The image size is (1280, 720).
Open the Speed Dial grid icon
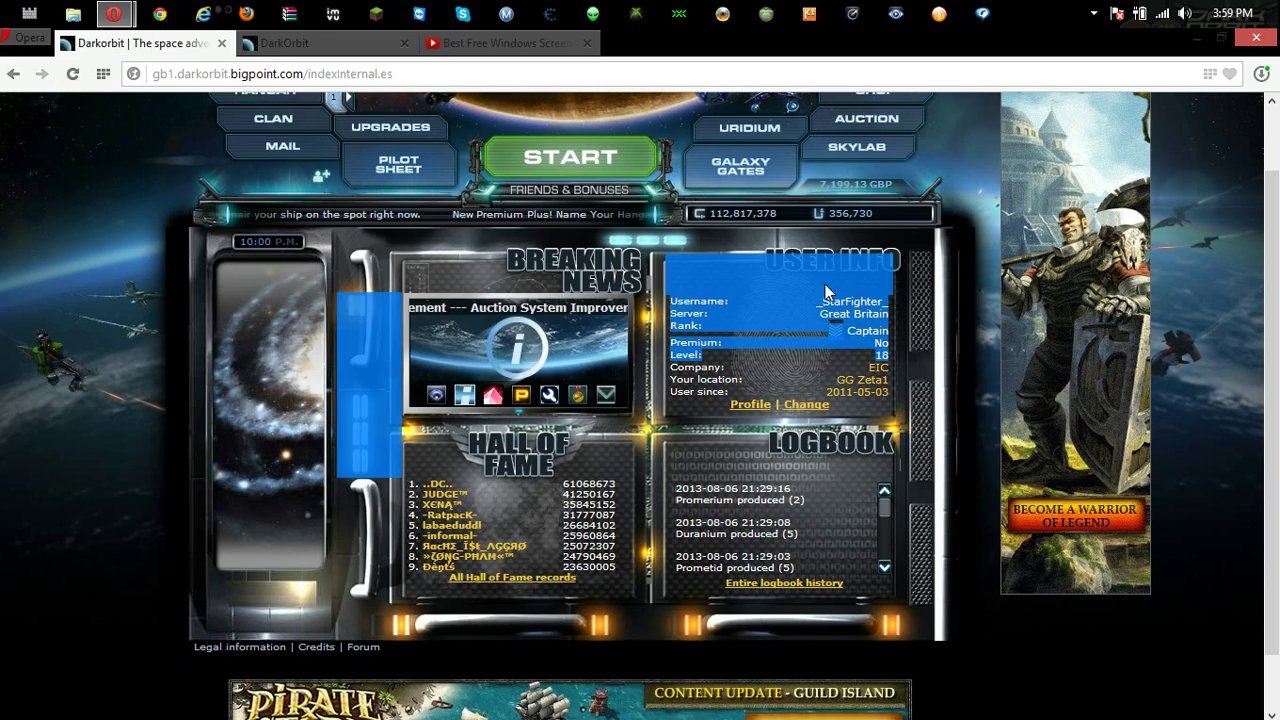pos(102,74)
